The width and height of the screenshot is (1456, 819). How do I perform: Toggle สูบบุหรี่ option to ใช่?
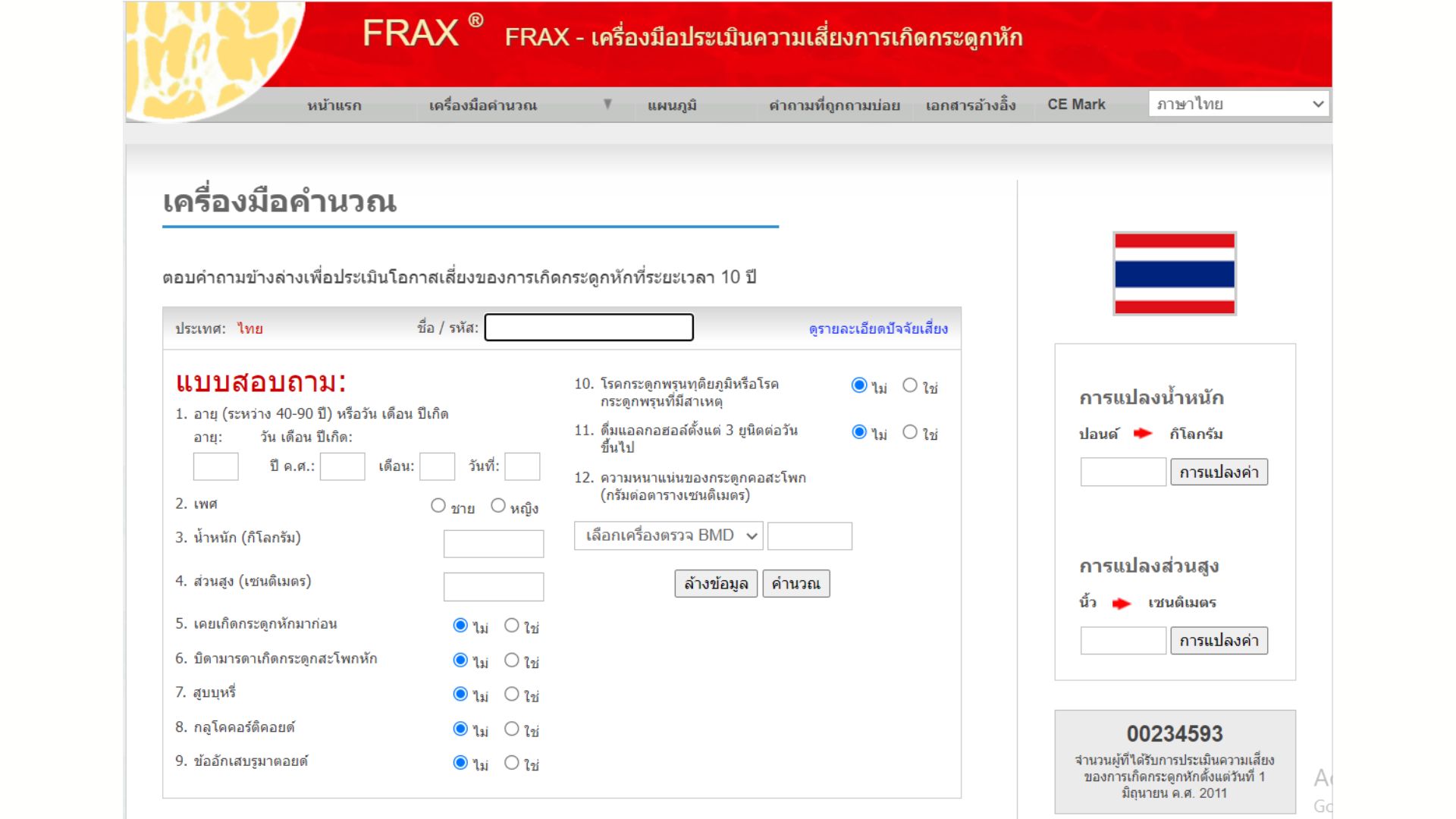coord(511,694)
